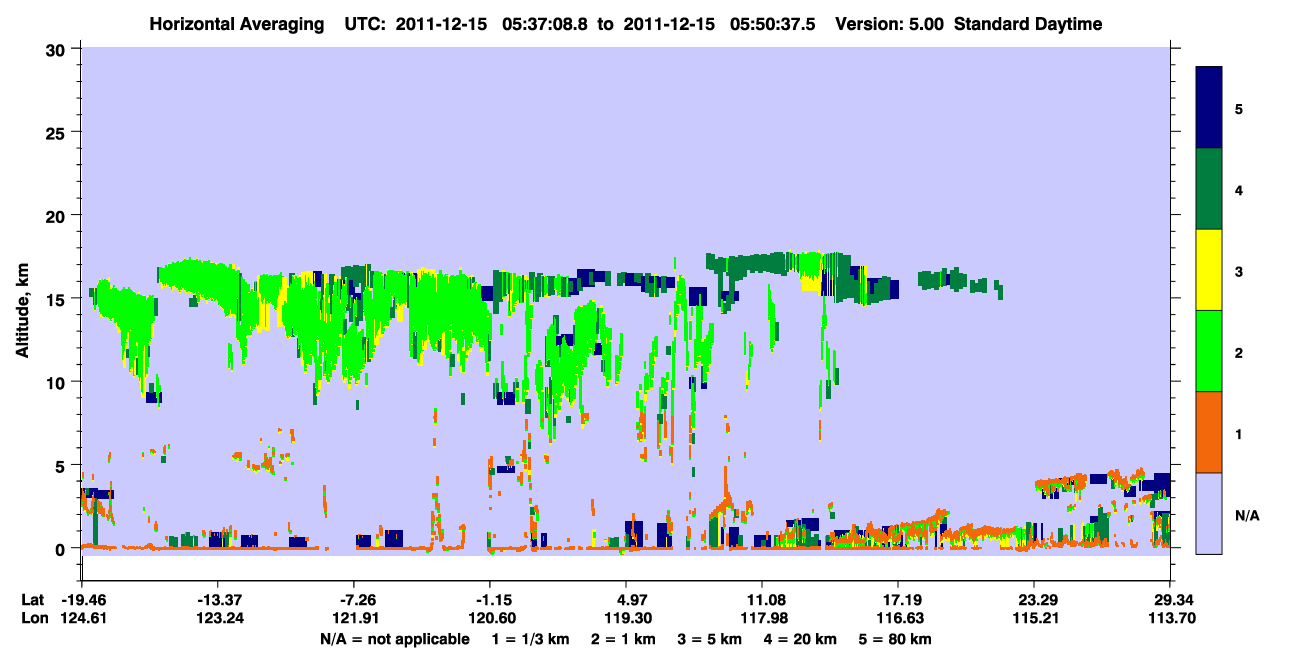The image size is (1300, 667).
Task: Click the 15 km altitude tick label
Action: pyautogui.click(x=57, y=299)
